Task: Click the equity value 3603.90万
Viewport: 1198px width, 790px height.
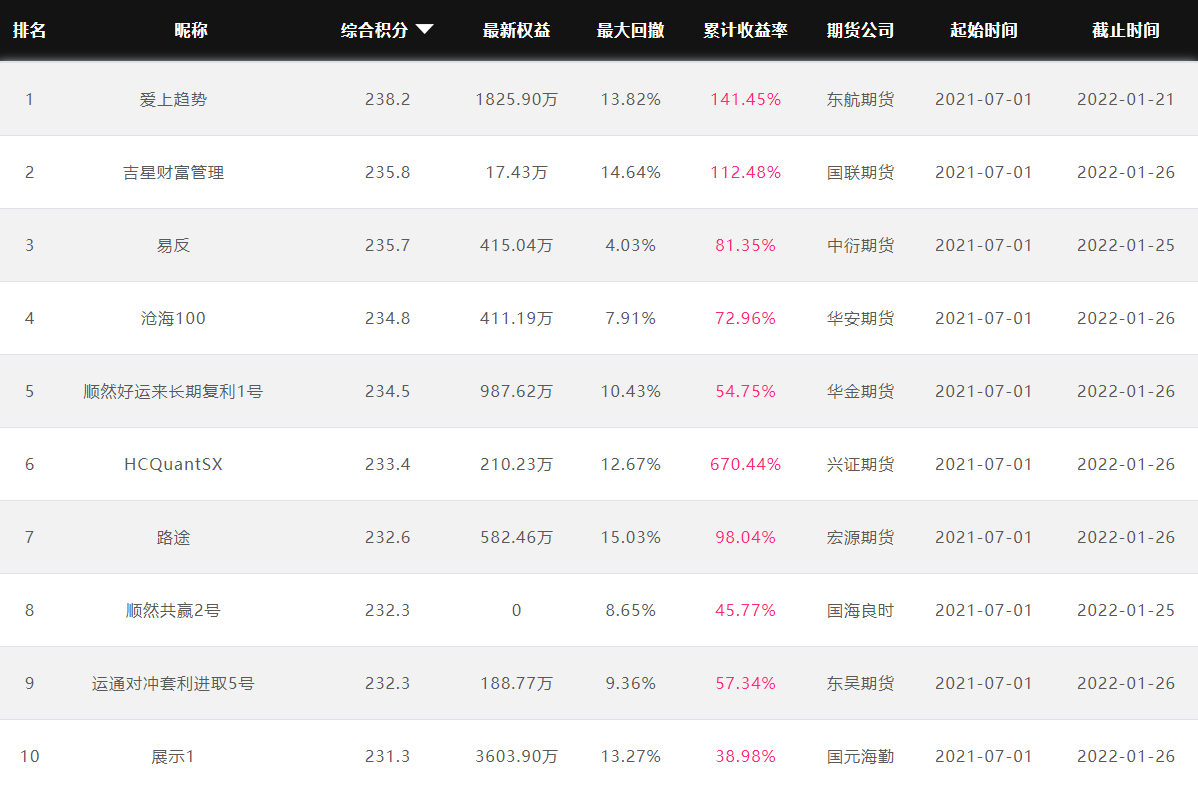Action: coord(516,756)
